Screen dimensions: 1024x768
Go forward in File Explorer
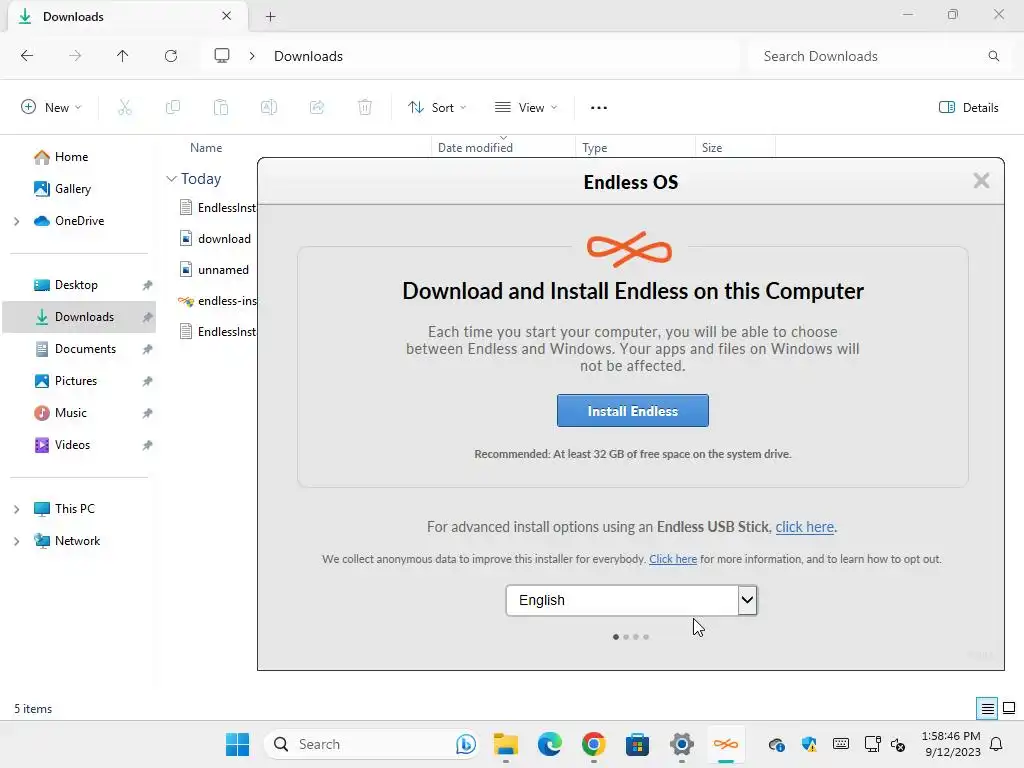75,56
